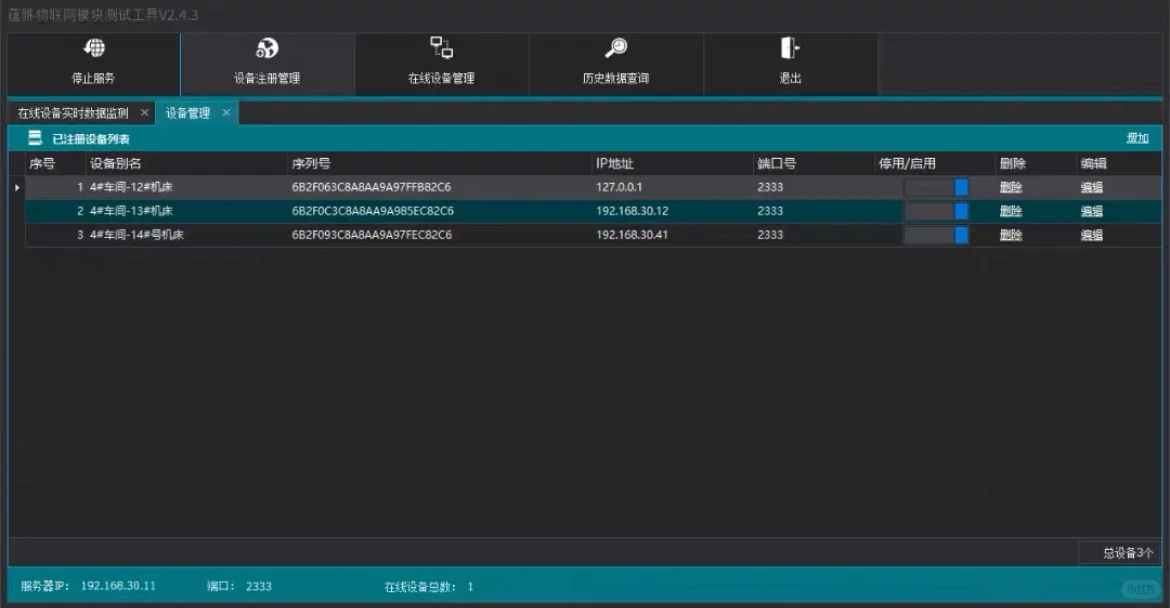Click the 退出 door icon
Viewport: 1170px width, 608px height.
coord(790,49)
